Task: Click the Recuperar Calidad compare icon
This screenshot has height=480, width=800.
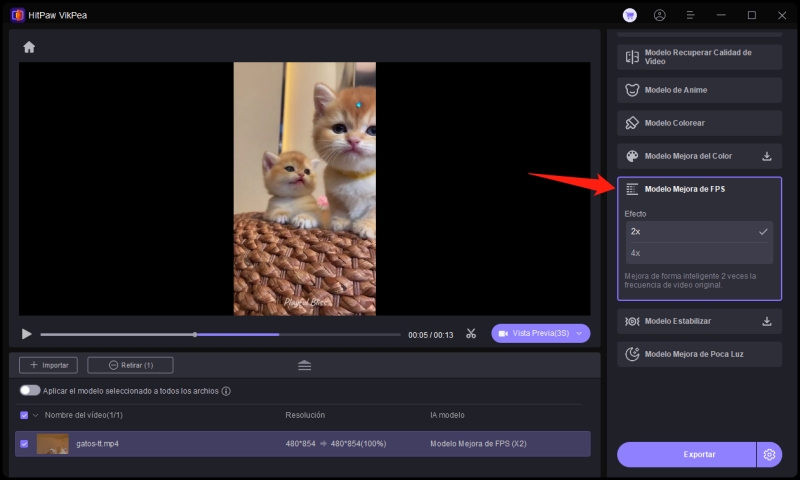Action: point(632,57)
